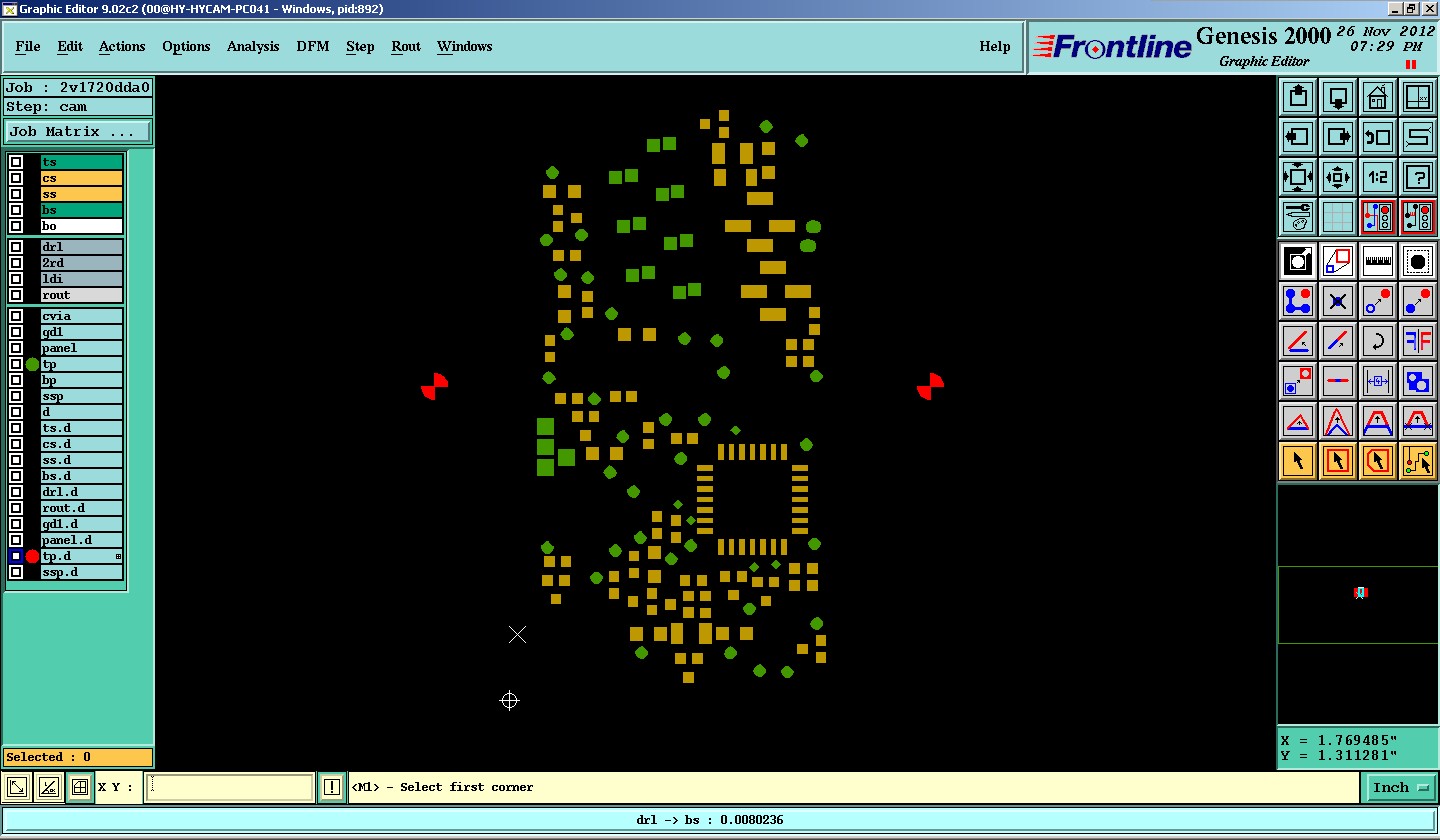Click the pan down view icon
The width and height of the screenshot is (1440, 840).
(1338, 97)
